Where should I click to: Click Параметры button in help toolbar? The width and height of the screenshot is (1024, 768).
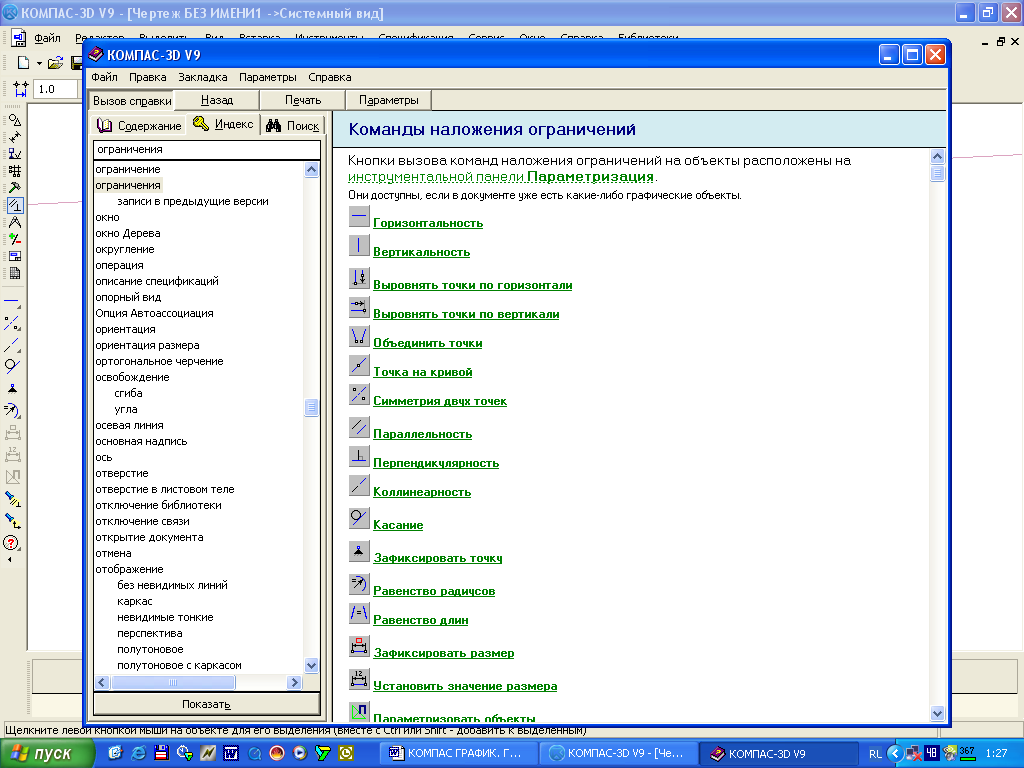[x=389, y=100]
